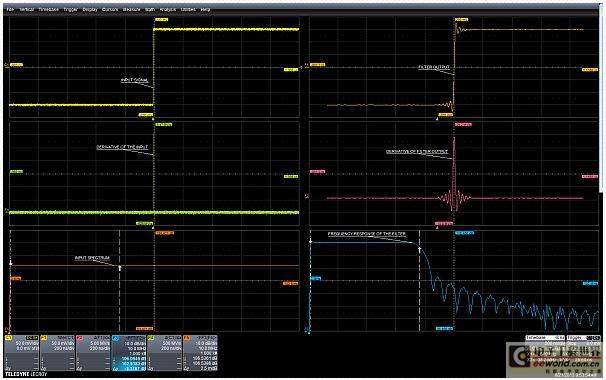Image resolution: width=606 pixels, height=380 pixels.
Task: Open the Display menu
Action: [x=90, y=9]
